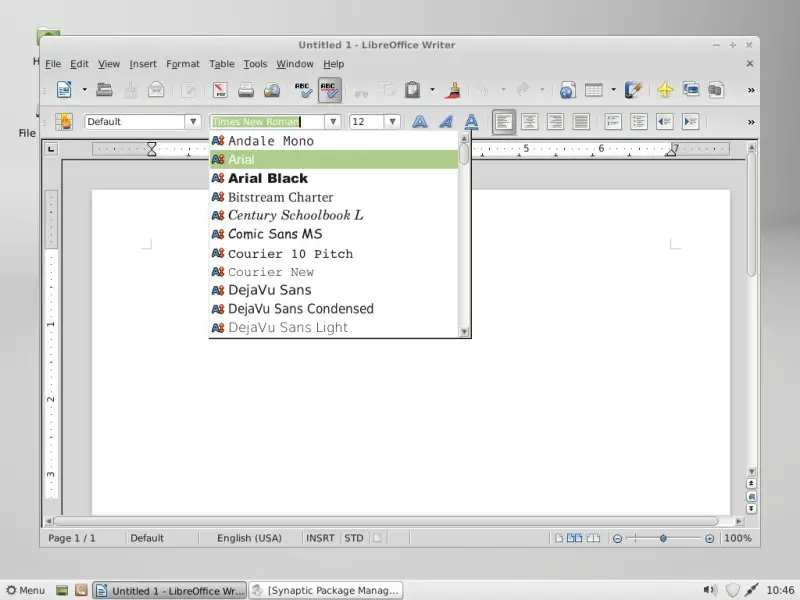800x600 pixels.
Task: Show more Formatting toolbar buttons
Action: pos(751,122)
